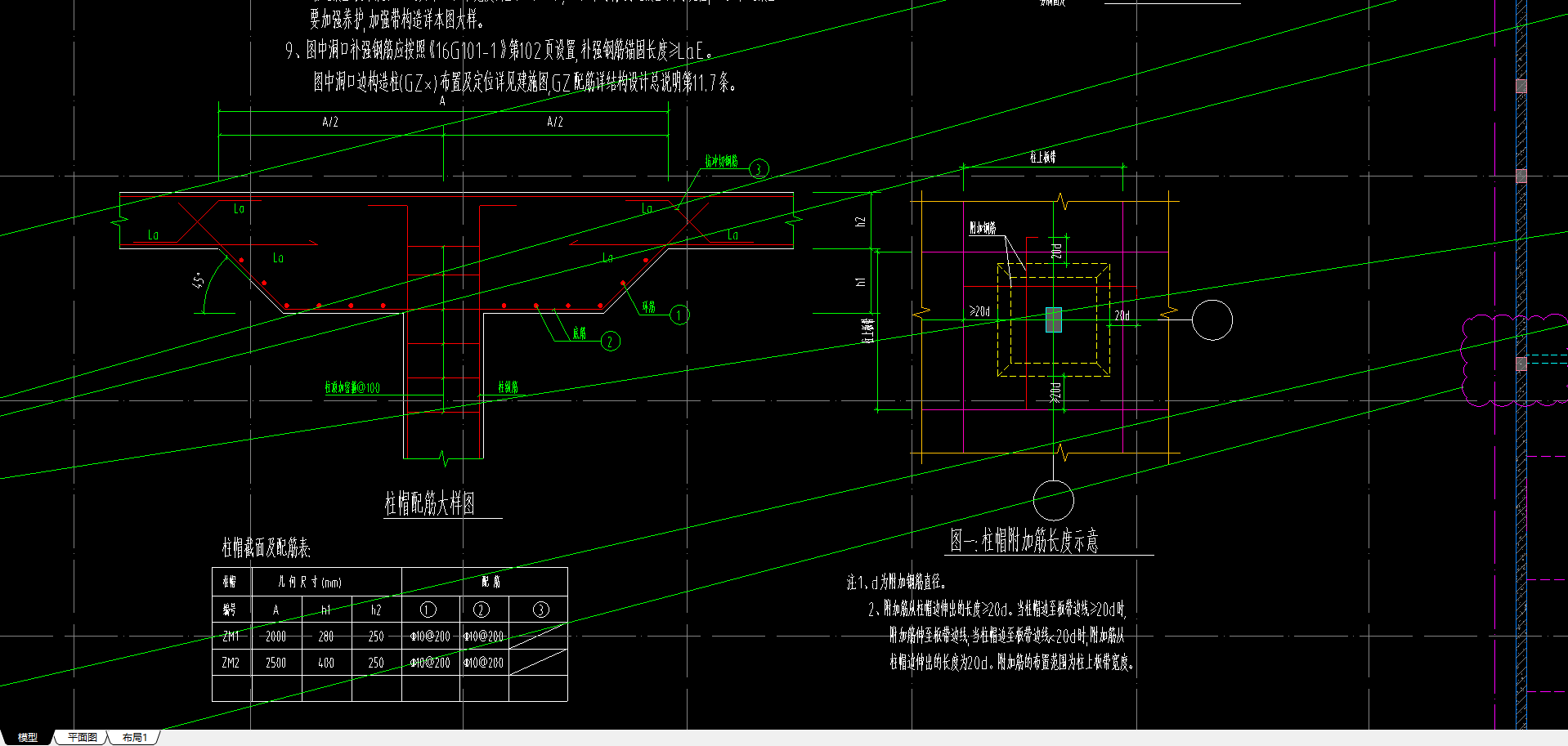
Task: Click the ZM2 cell in the table
Action: (231, 663)
